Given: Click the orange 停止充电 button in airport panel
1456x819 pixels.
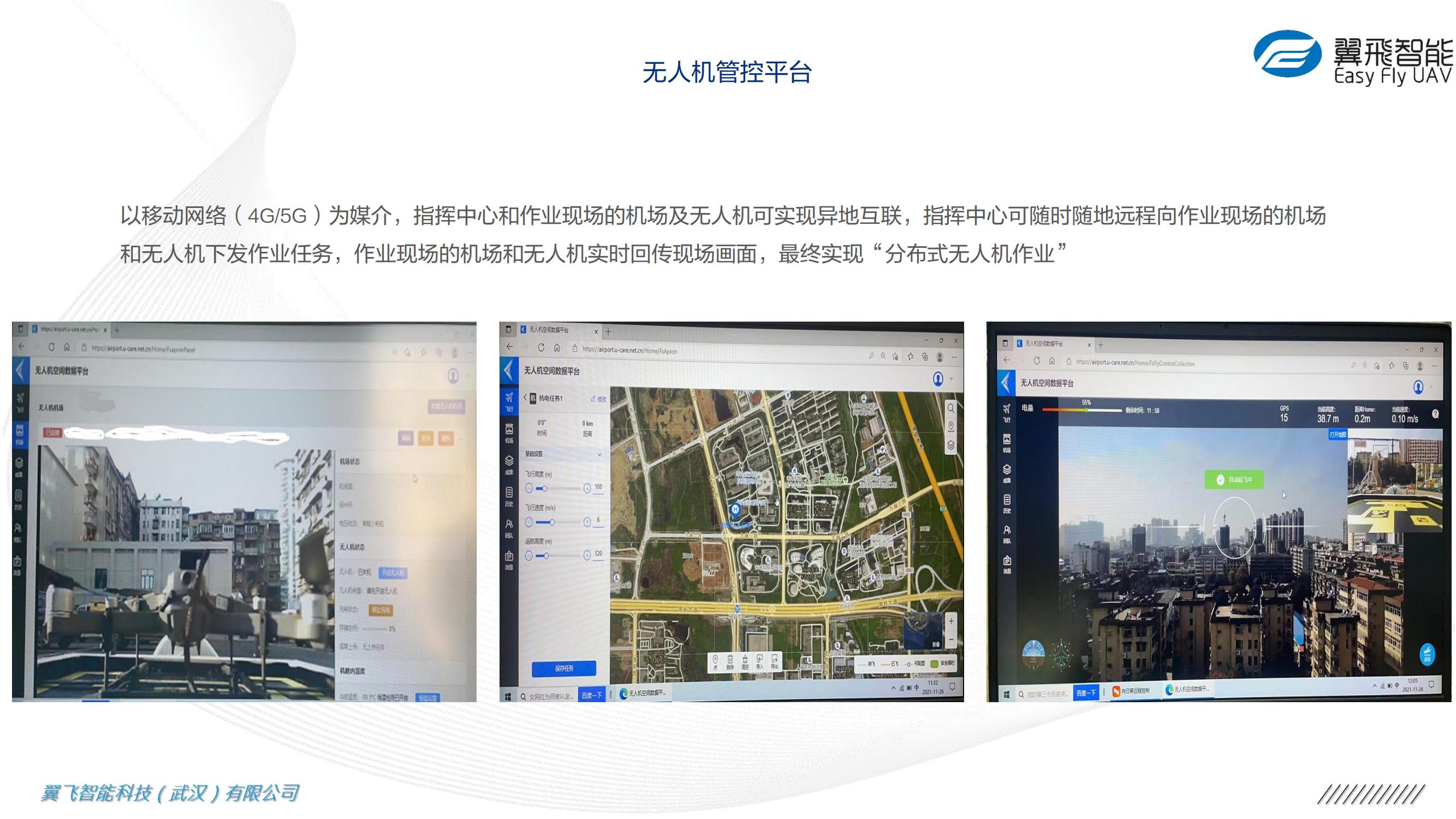Looking at the screenshot, I should tap(381, 610).
